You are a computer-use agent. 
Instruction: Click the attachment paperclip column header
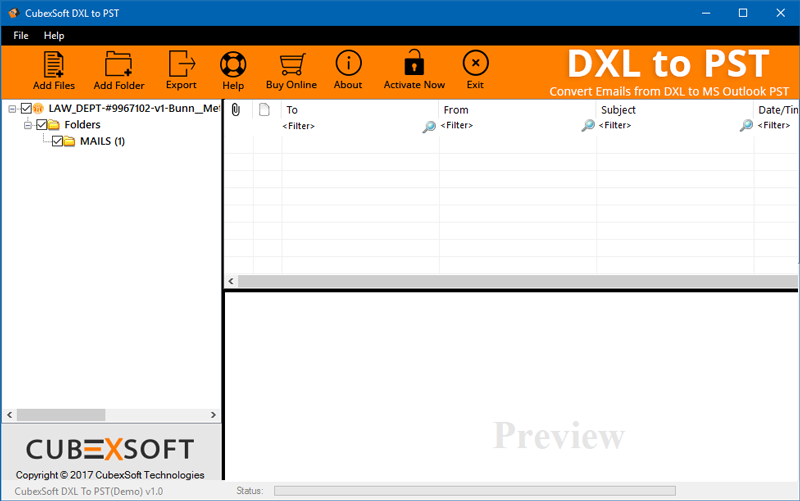tap(236, 110)
